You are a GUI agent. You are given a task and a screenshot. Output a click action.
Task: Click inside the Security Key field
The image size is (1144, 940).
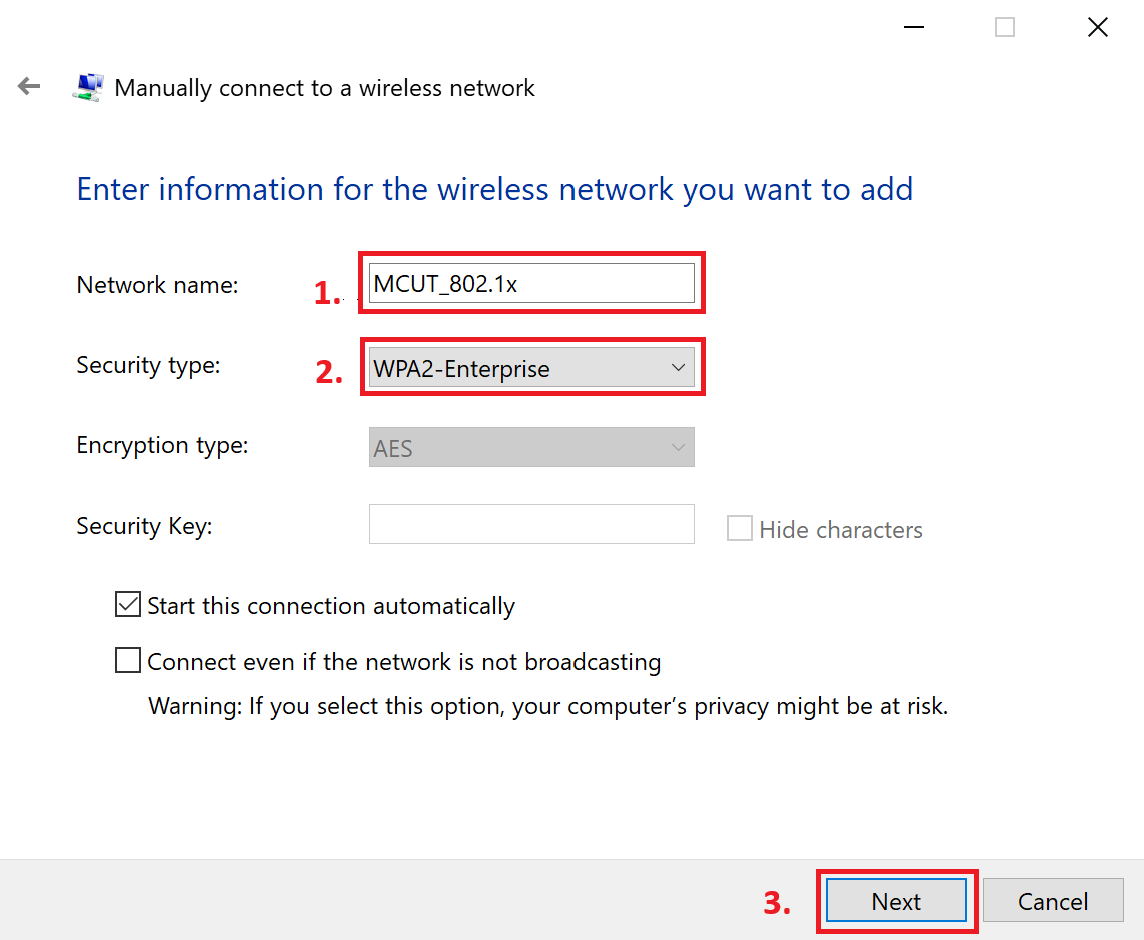point(532,524)
